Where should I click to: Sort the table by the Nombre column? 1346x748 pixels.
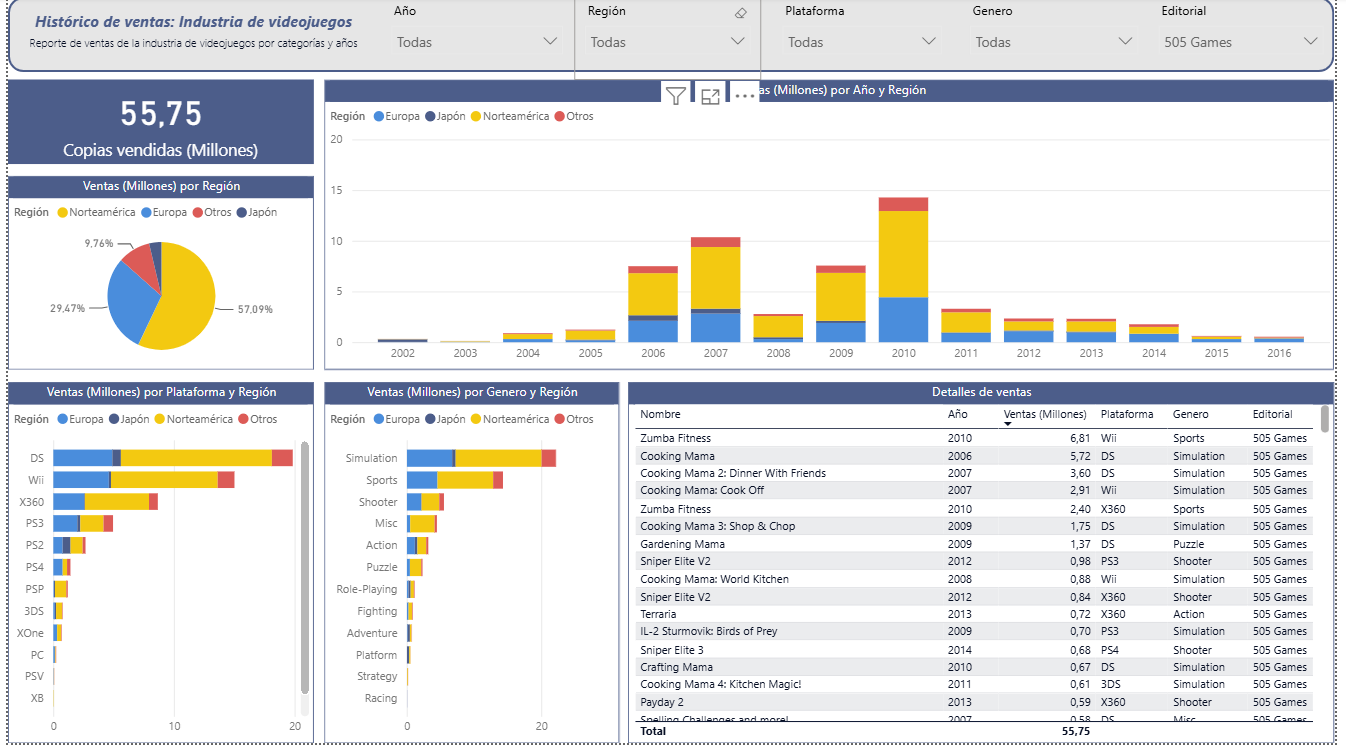tap(660, 414)
